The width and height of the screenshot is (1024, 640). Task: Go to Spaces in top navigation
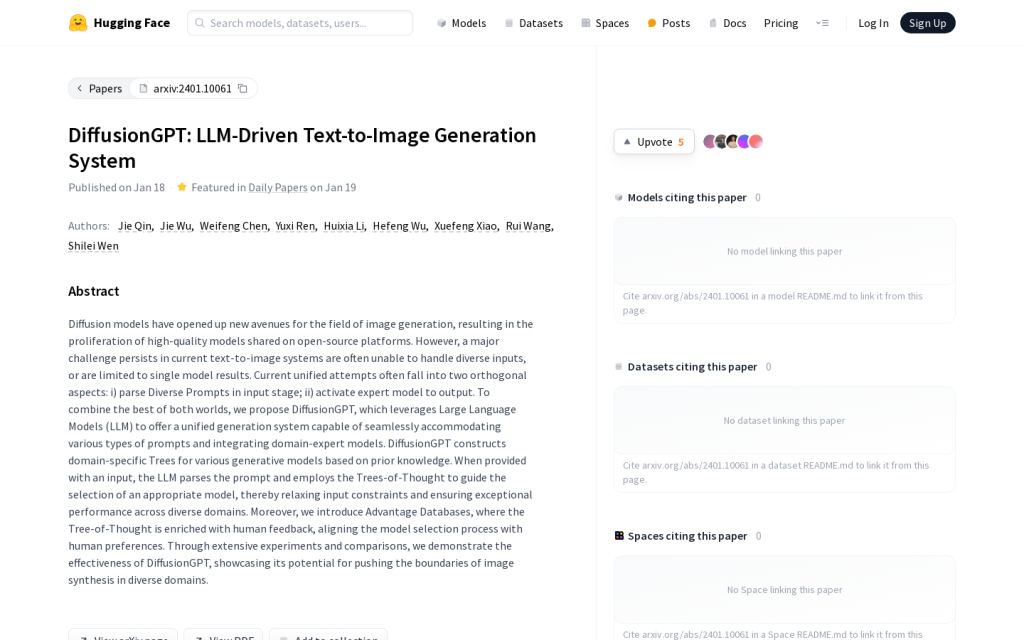click(605, 23)
